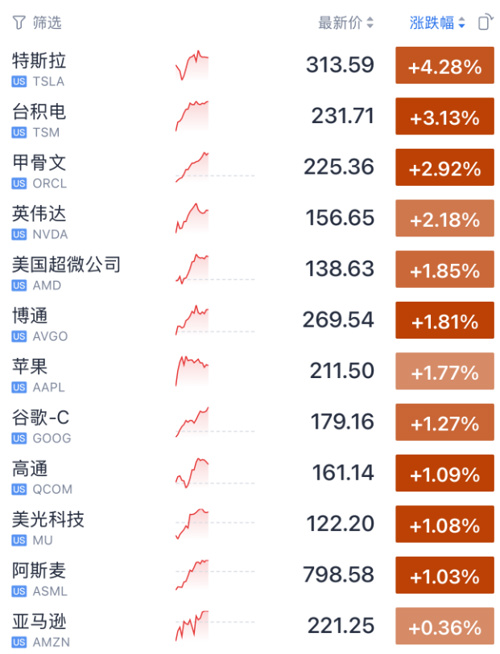Open the 谷歌-C GOOG sparkline chart
500x654 pixels.
click(192, 422)
